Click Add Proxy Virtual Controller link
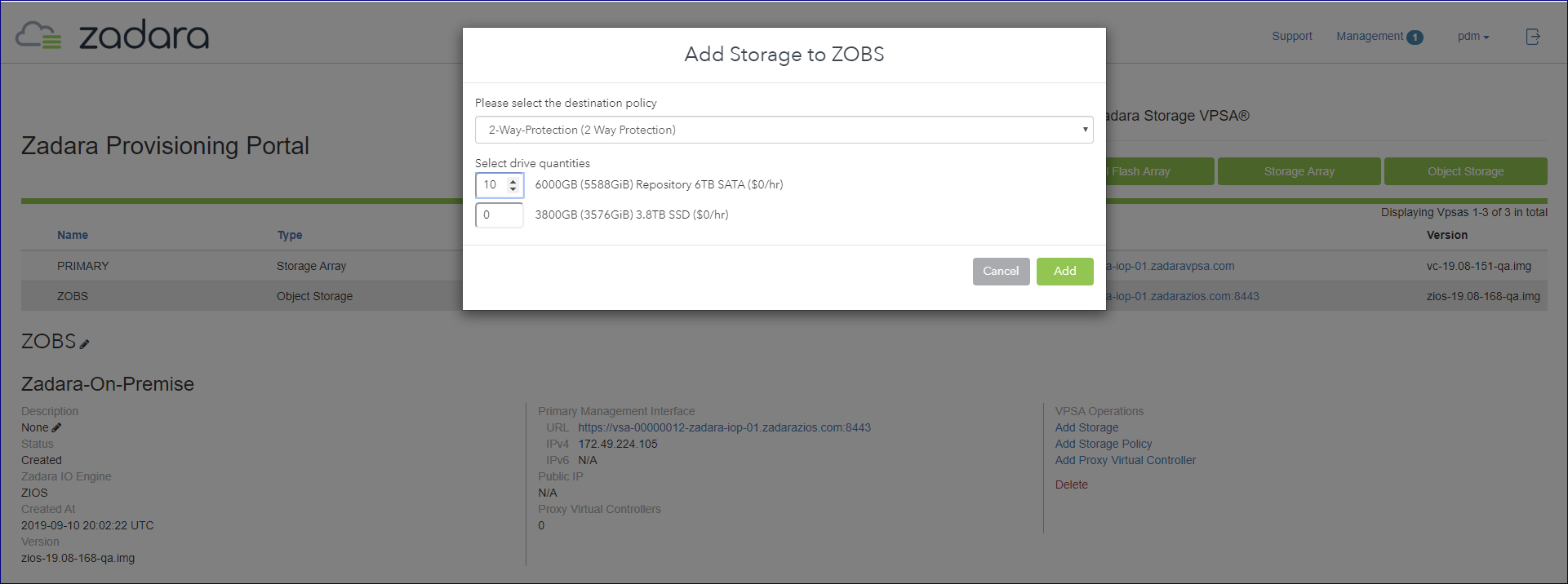This screenshot has height=584, width=1568. [1125, 460]
